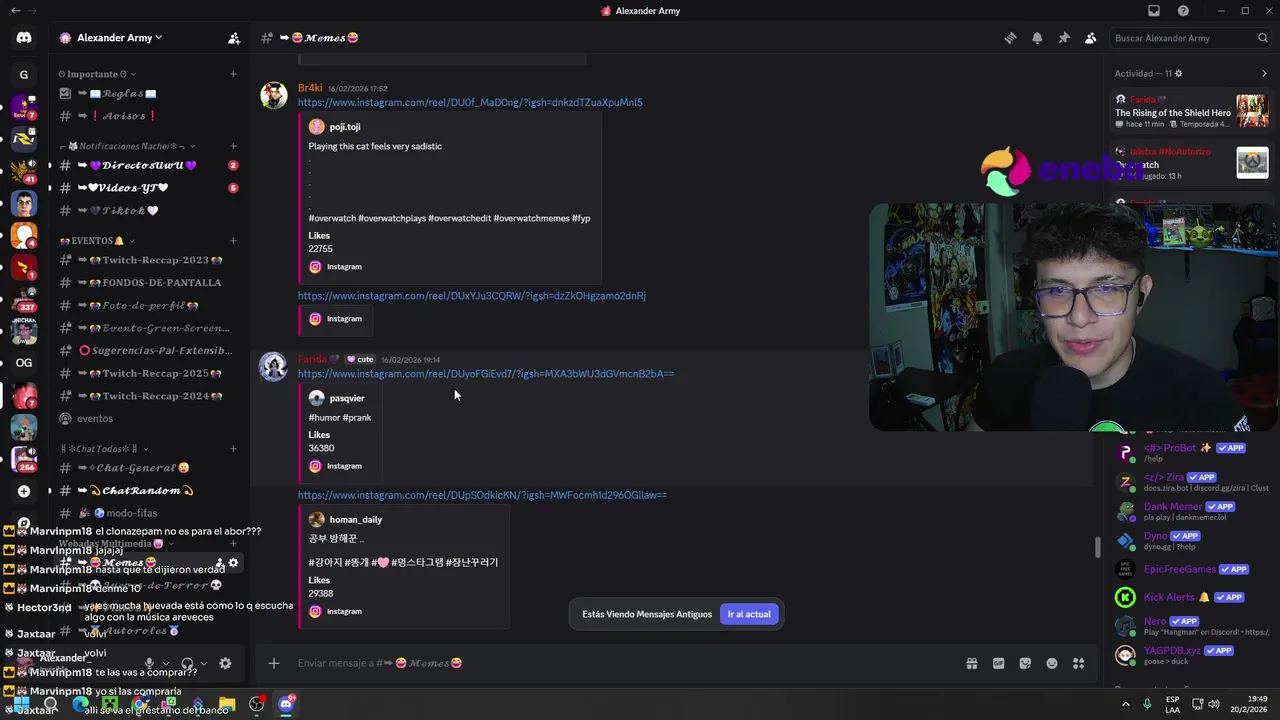Mute microphone toggle in user panel
This screenshot has height=720, width=1280.
click(x=149, y=663)
